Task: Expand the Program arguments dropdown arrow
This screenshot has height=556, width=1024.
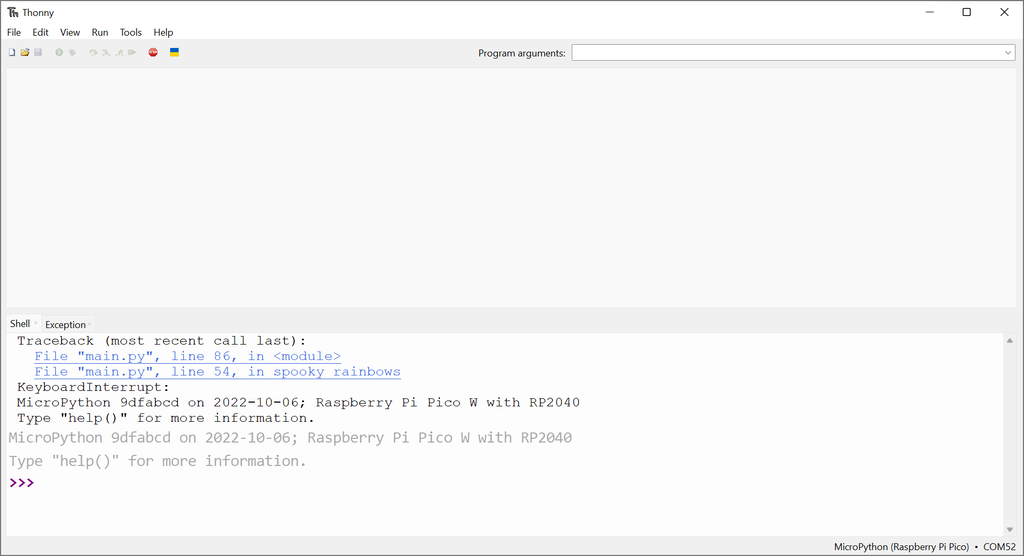Action: (1008, 53)
